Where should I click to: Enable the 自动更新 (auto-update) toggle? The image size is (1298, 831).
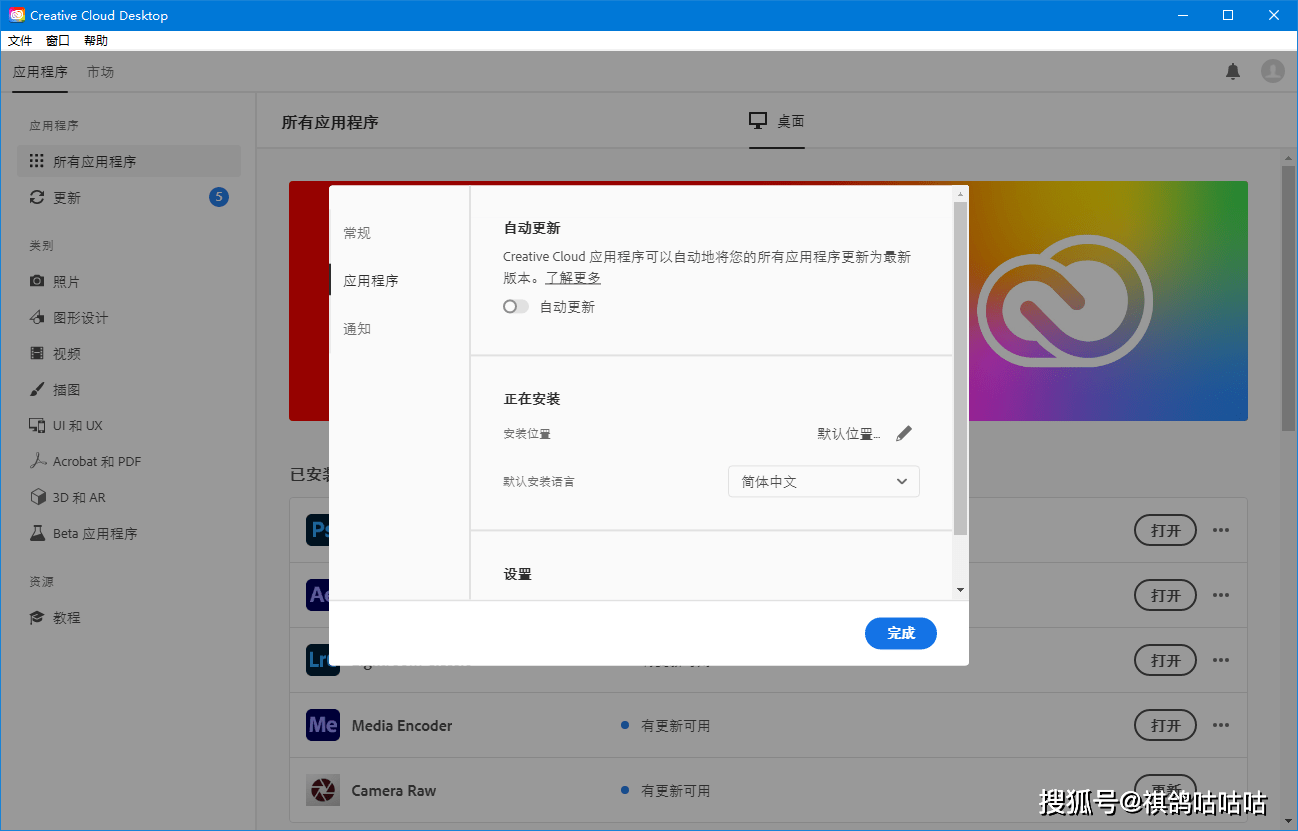tap(515, 306)
